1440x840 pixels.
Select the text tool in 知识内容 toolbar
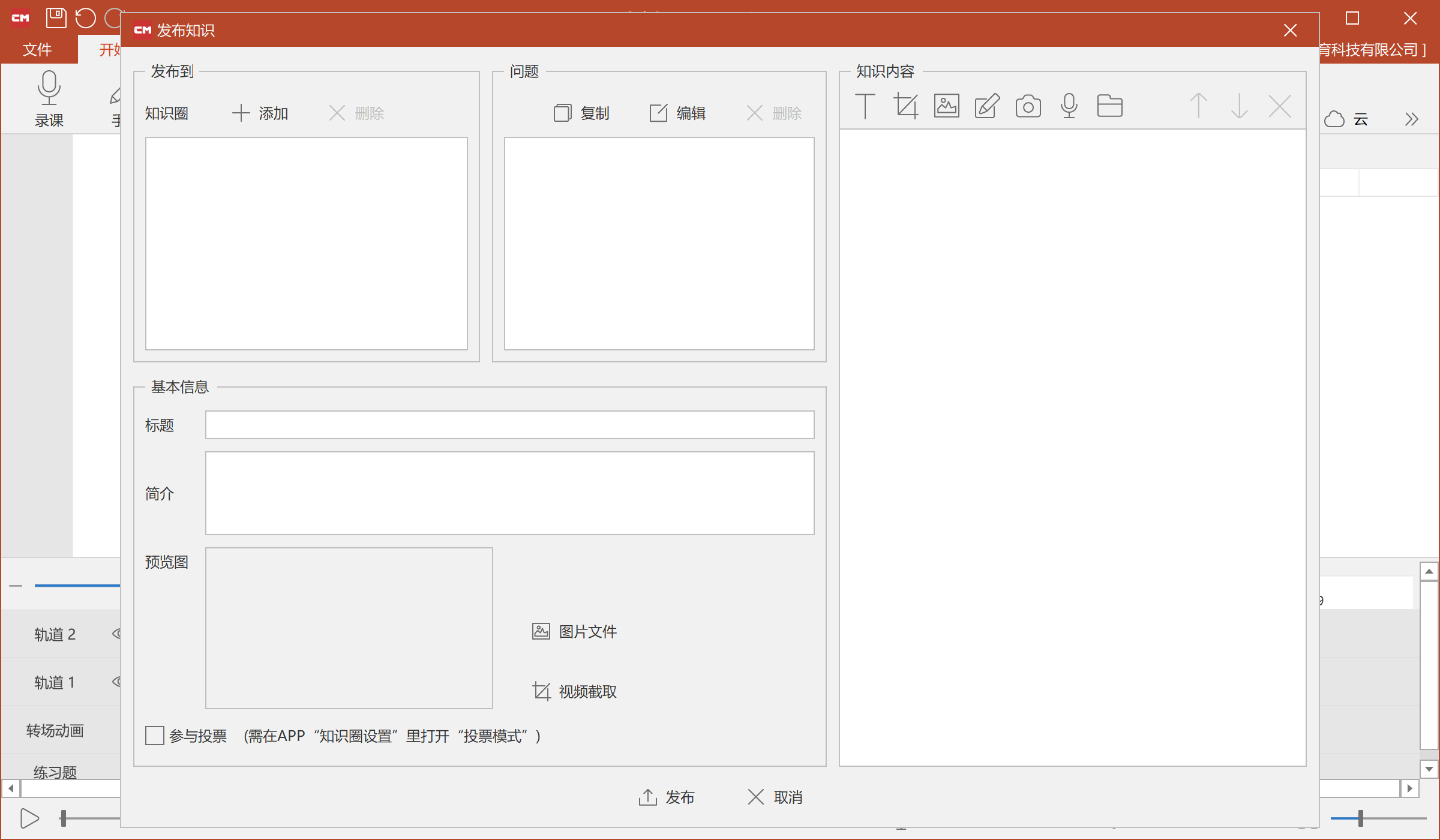coord(865,106)
